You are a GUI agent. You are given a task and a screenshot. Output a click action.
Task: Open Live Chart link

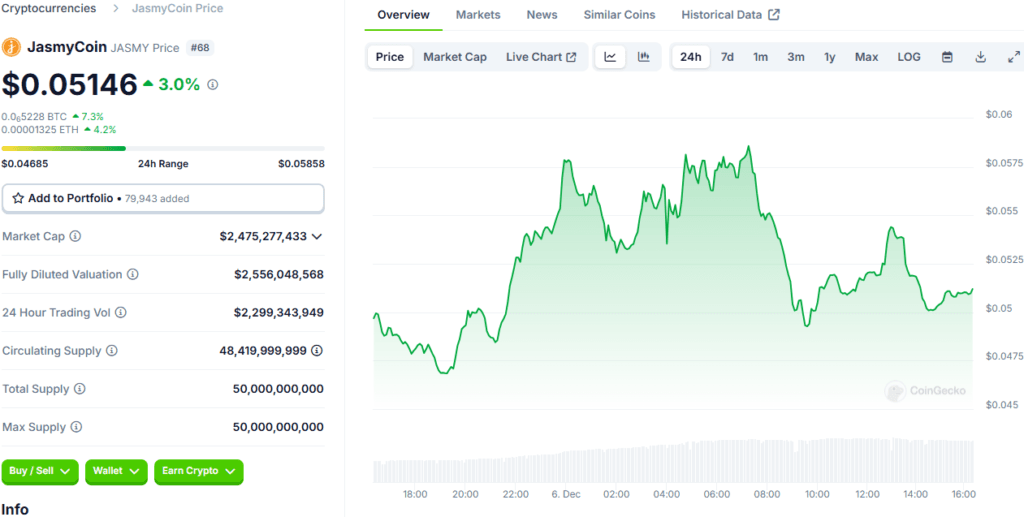point(541,57)
